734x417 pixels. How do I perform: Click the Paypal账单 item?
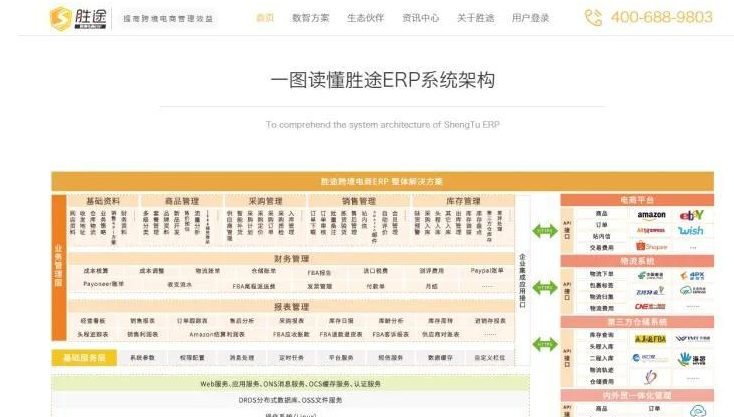click(487, 271)
